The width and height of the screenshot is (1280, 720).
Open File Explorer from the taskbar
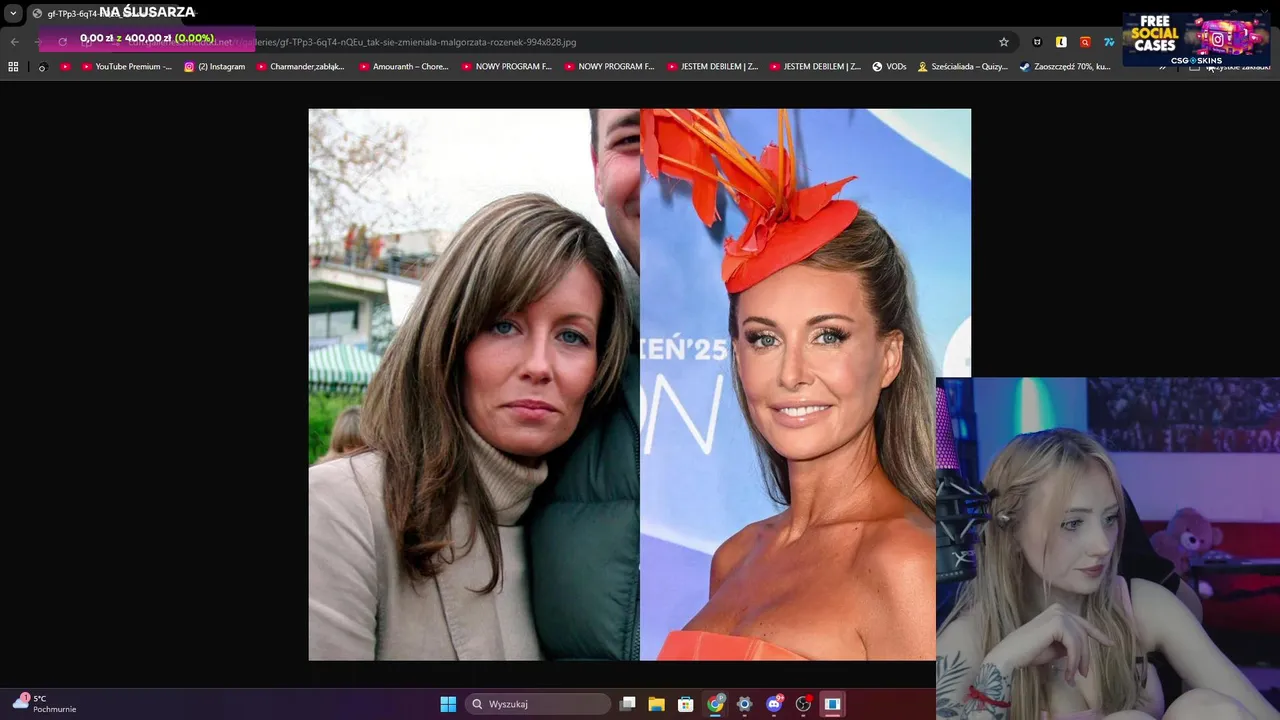[657, 704]
